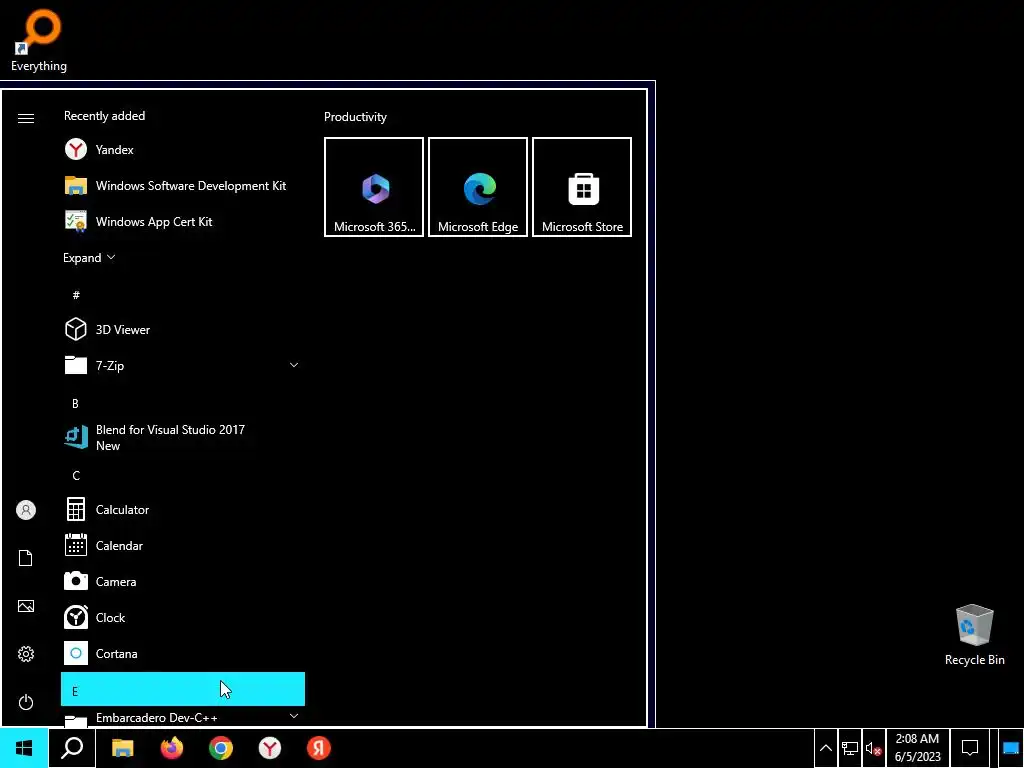Open Documents from the Start sidebar
This screenshot has height=768, width=1024.
pos(26,558)
